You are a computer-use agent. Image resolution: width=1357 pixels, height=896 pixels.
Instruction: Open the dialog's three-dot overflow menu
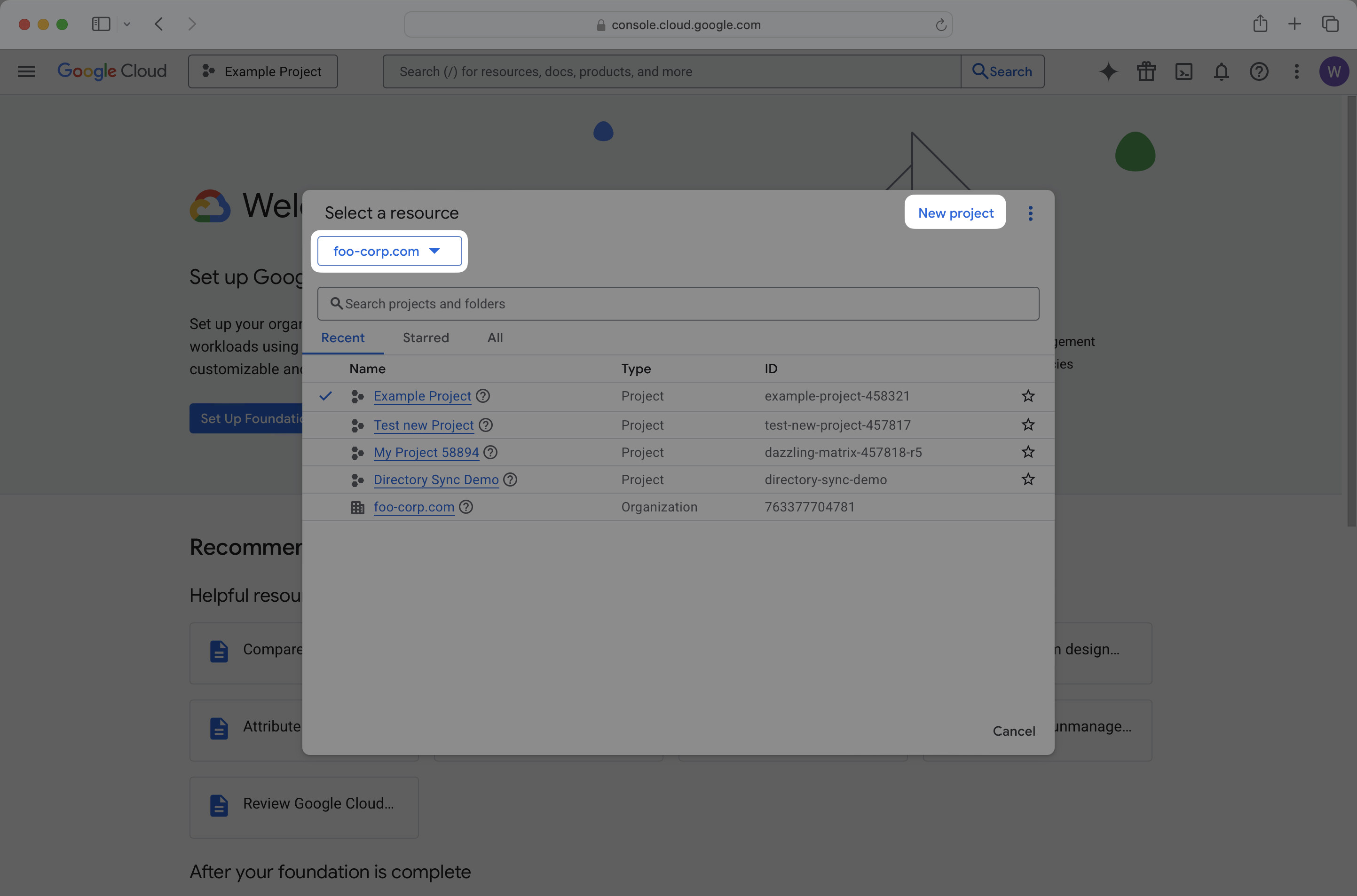pos(1030,212)
